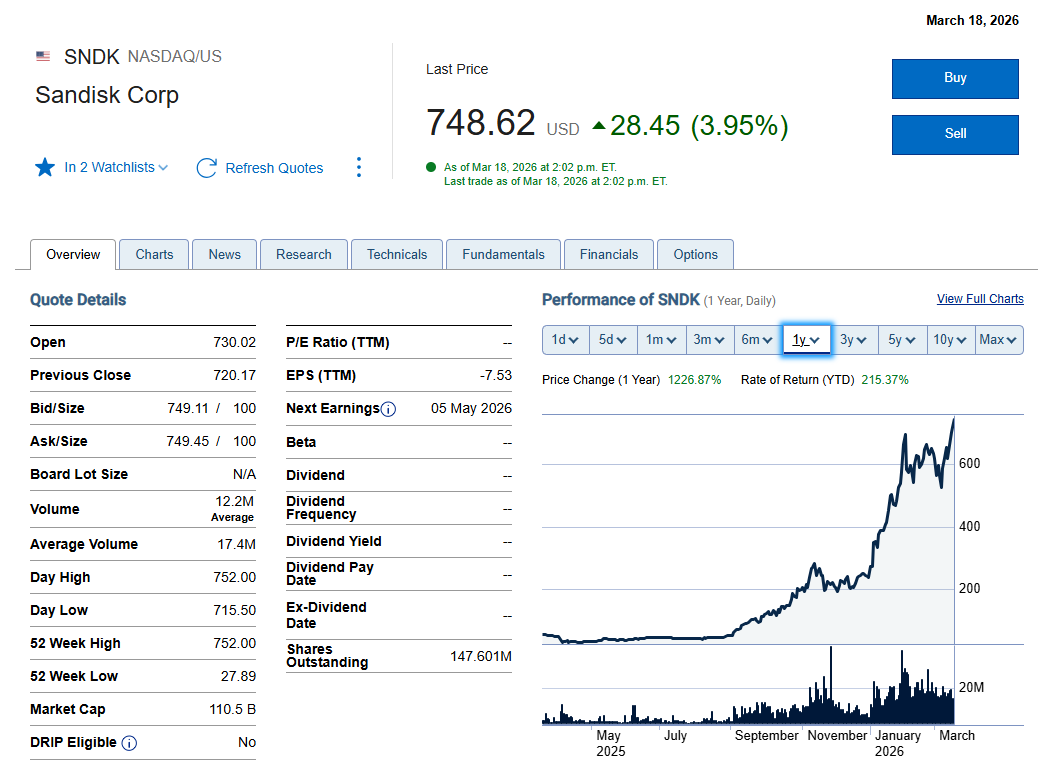Click the Previous Close value 720.17
Screen dimensions: 1038x764
[234, 375]
